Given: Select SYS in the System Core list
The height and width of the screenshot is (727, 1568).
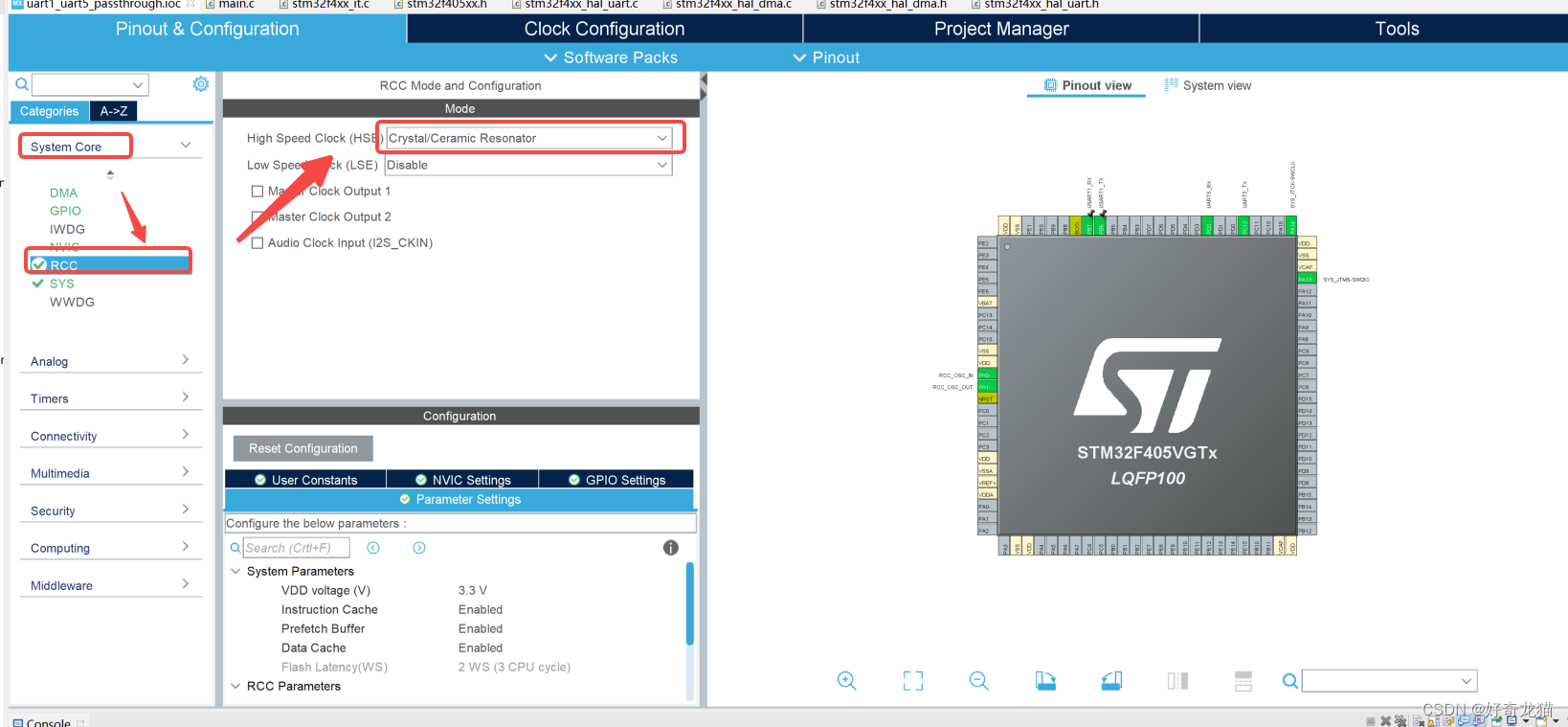Looking at the screenshot, I should (61, 284).
